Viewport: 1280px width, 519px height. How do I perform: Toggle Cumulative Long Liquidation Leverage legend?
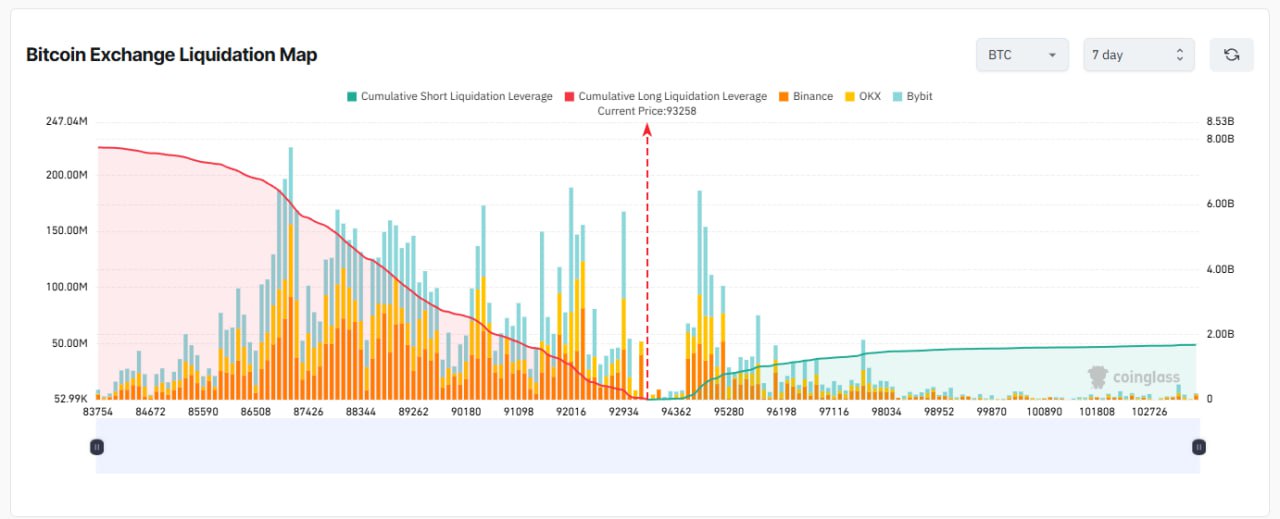[x=672, y=96]
